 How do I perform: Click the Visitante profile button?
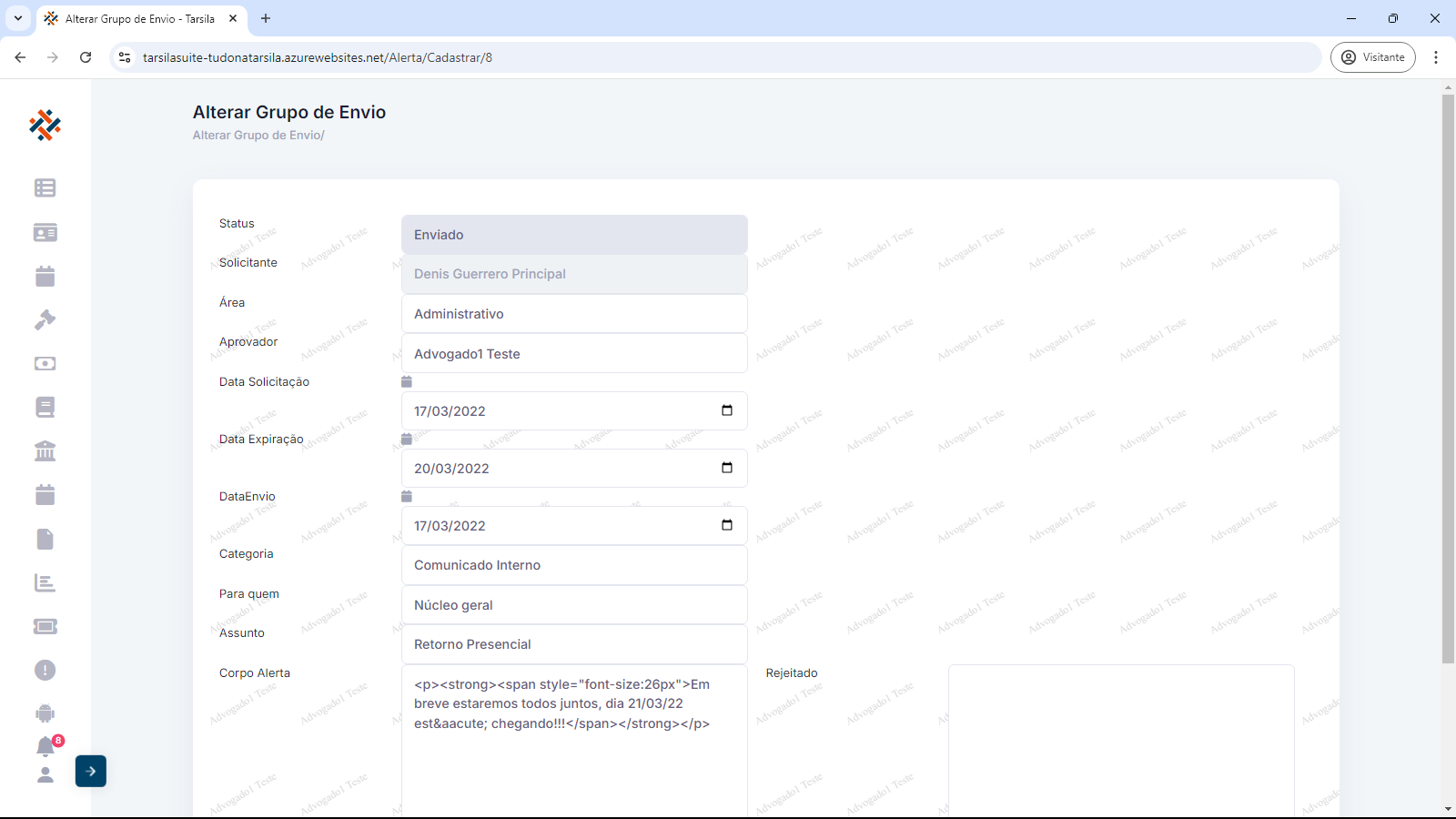click(1372, 57)
